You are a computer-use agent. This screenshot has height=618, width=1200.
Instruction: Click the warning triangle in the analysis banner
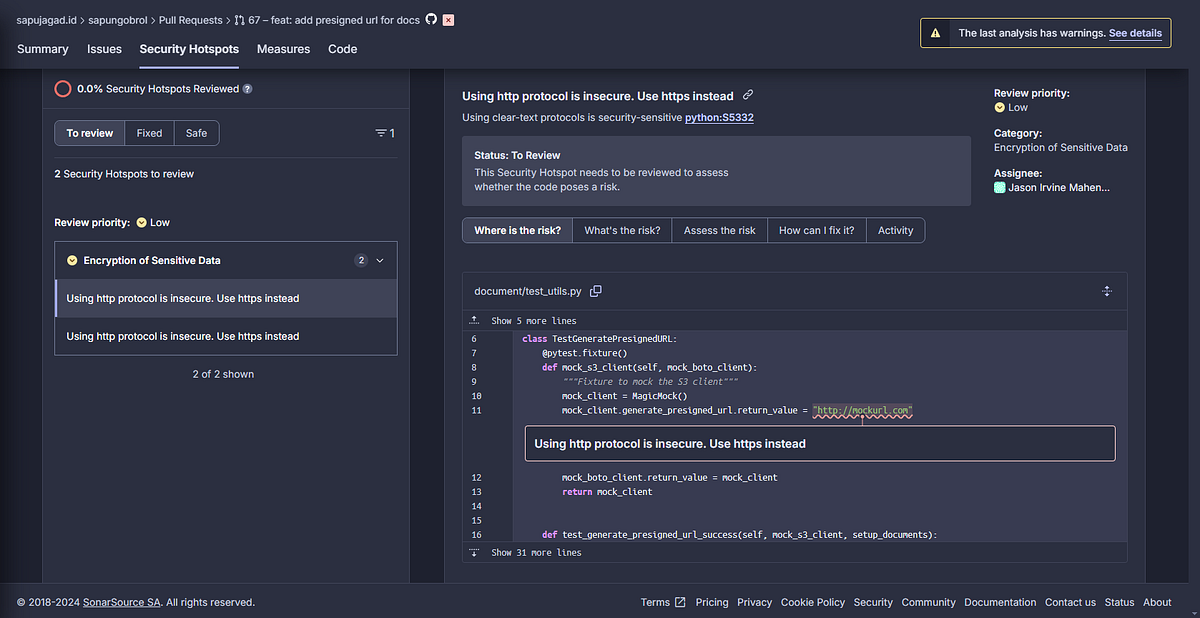point(937,32)
